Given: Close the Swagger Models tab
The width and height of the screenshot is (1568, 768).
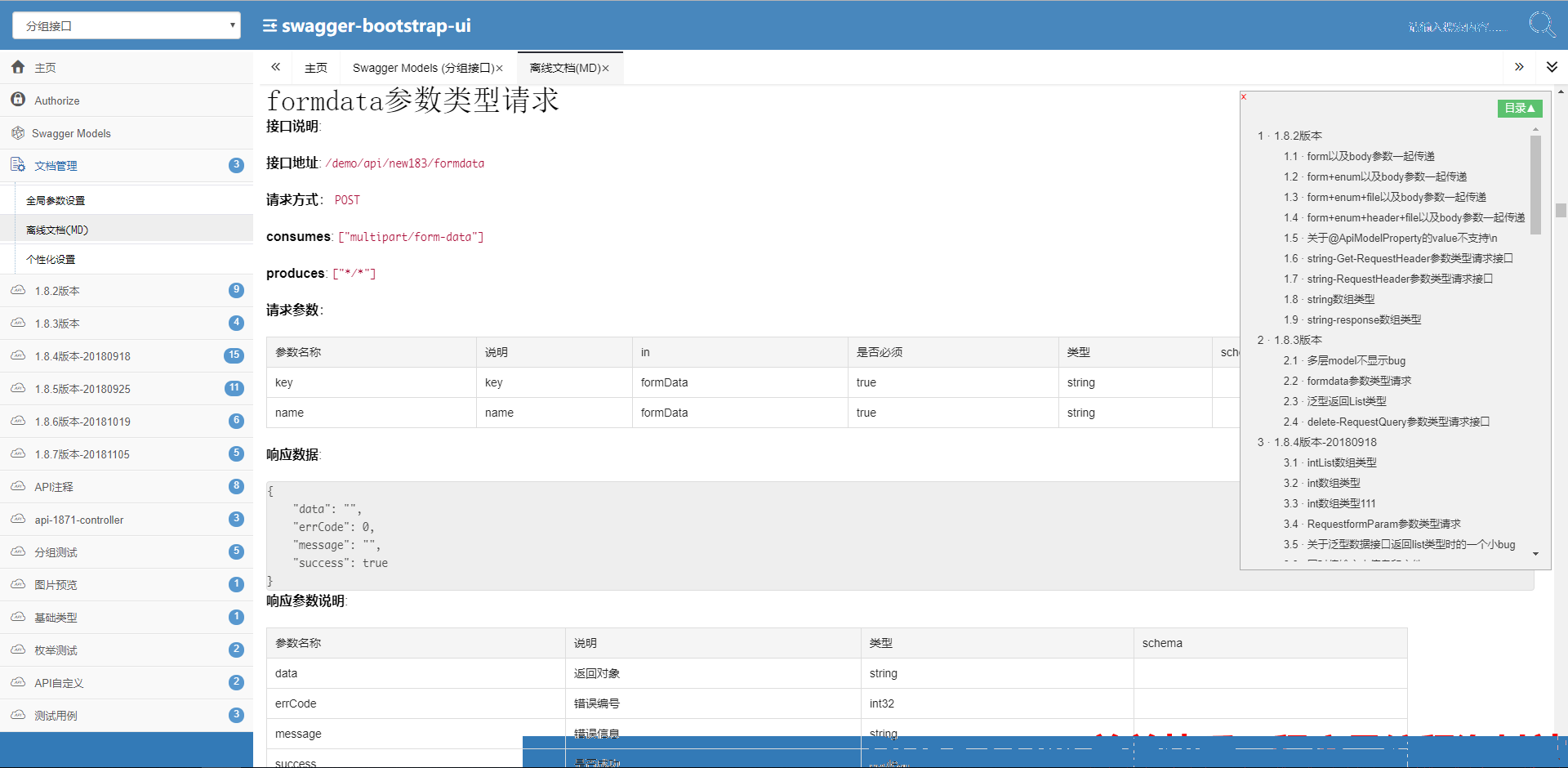Looking at the screenshot, I should click(x=500, y=69).
